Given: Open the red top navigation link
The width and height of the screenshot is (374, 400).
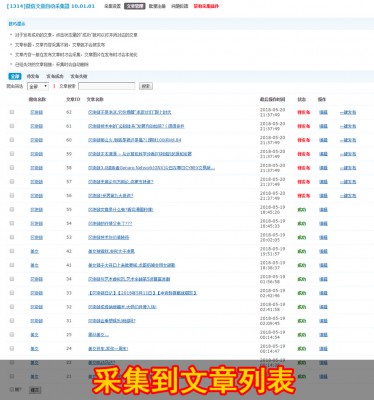Looking at the screenshot, I should tap(206, 6).
